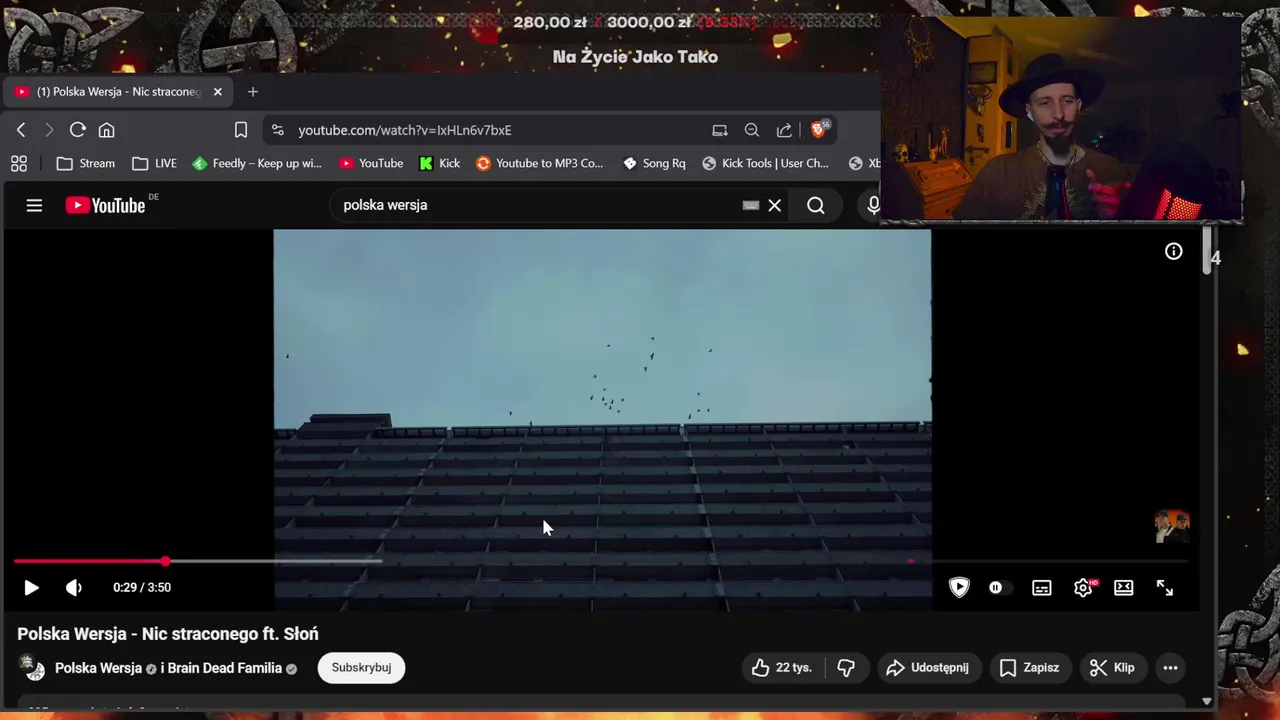Open the Kick bookmark
This screenshot has height=720, width=1280.
[439, 163]
